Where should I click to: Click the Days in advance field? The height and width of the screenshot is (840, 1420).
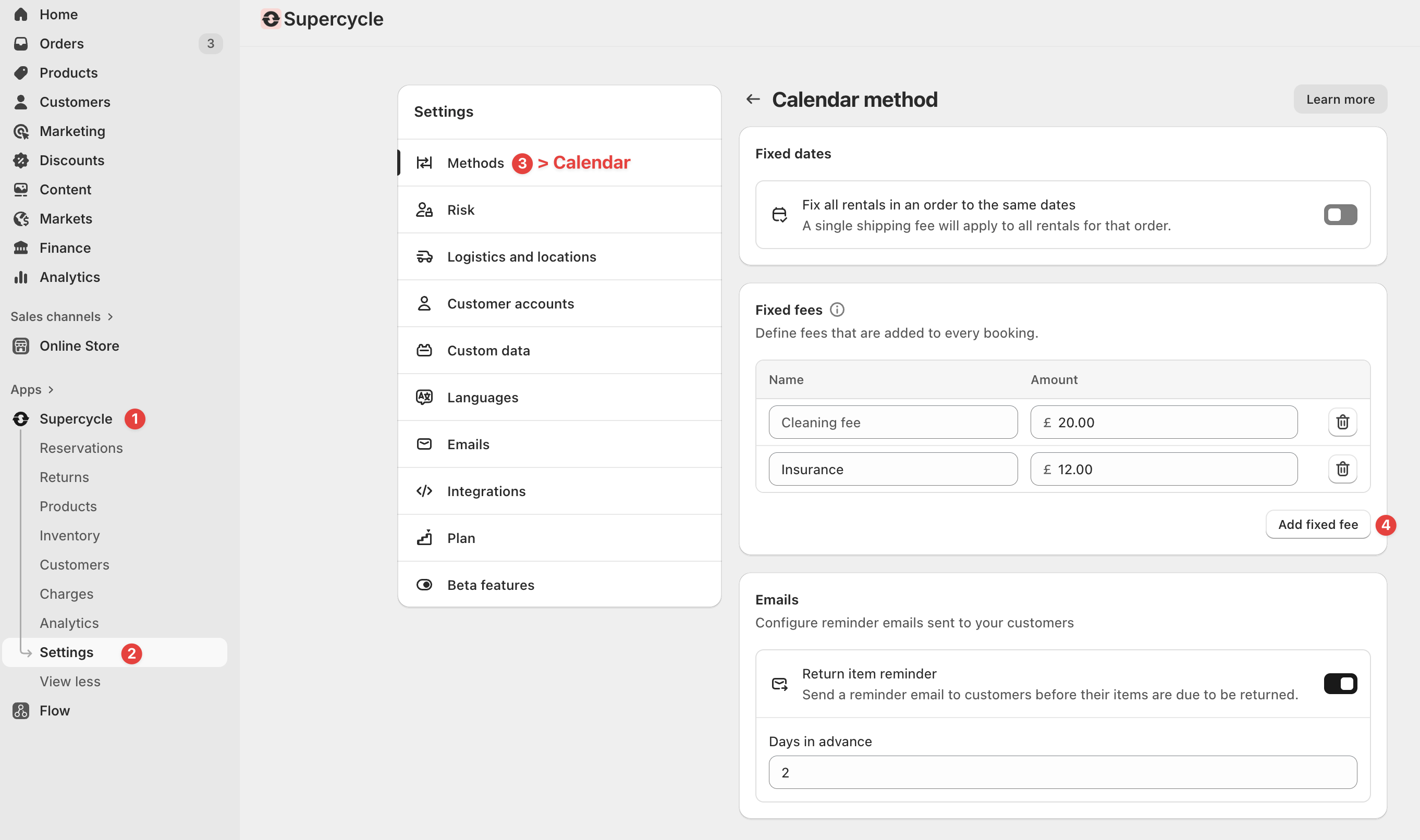1062,773
